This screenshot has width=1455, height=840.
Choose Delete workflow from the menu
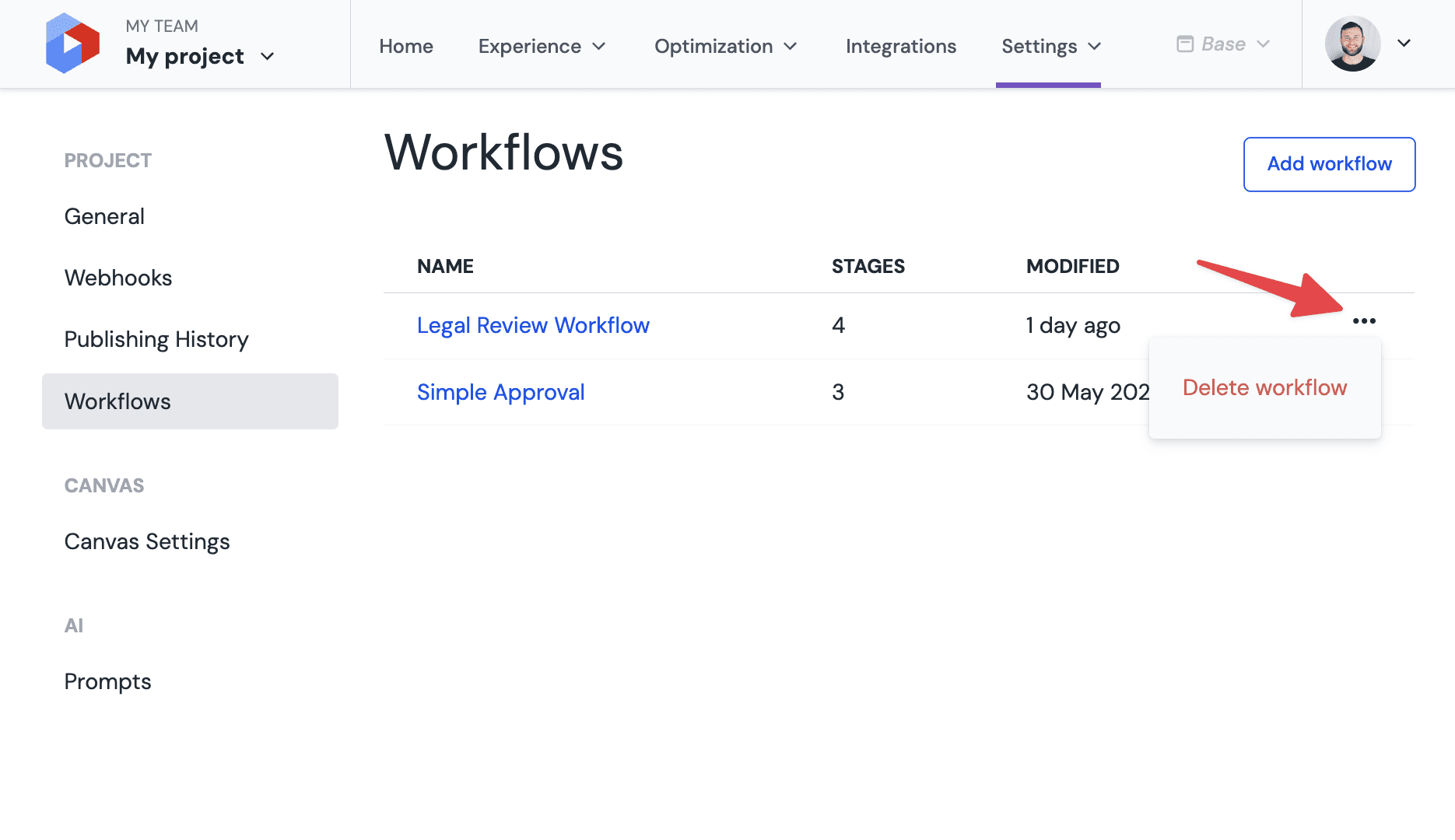pyautogui.click(x=1264, y=387)
